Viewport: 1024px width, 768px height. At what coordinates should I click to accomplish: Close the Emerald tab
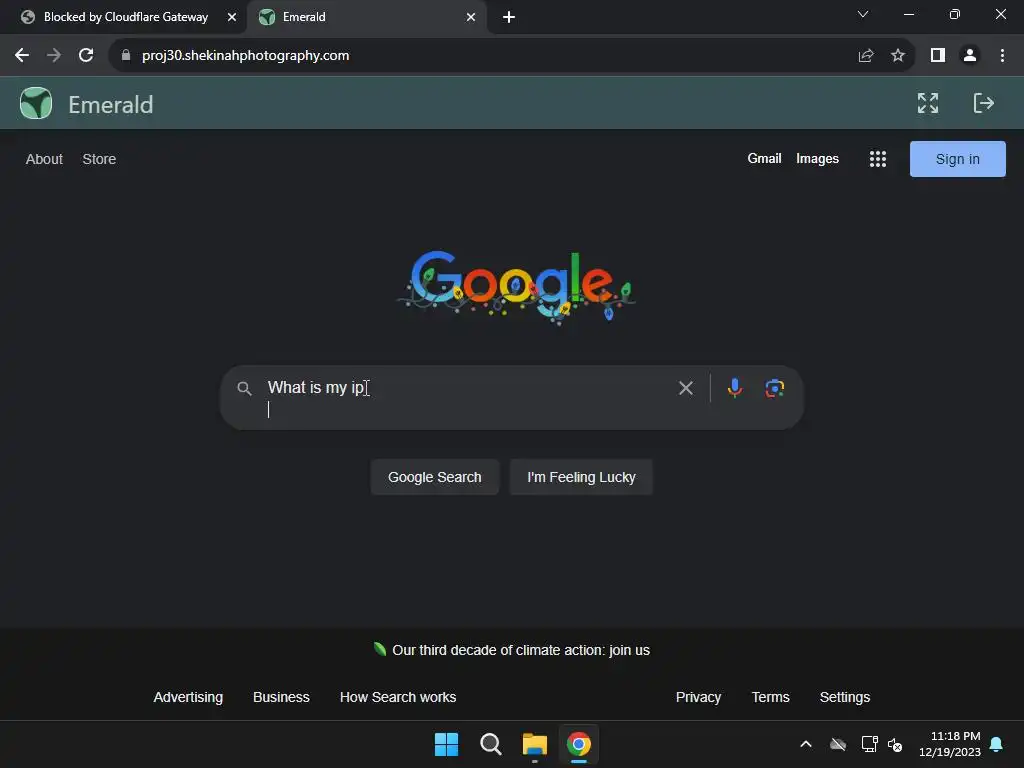point(471,17)
